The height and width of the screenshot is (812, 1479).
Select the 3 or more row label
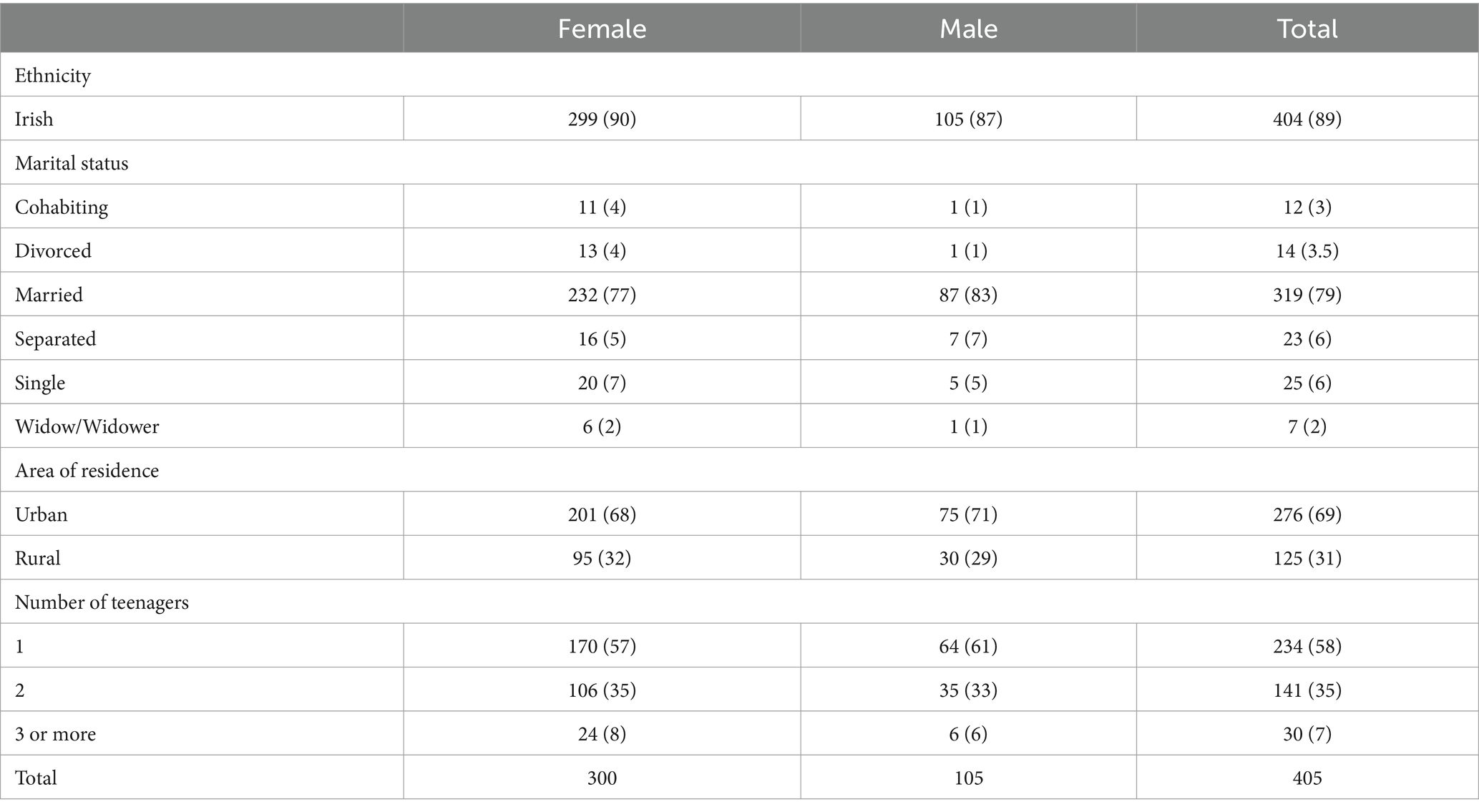point(55,734)
